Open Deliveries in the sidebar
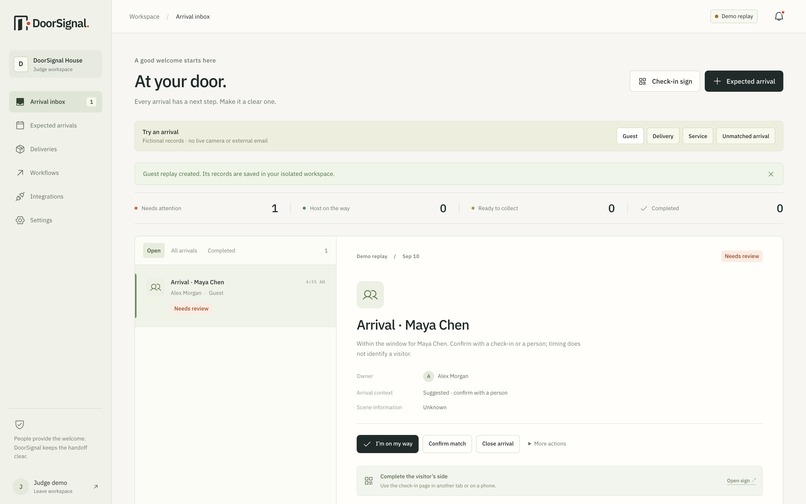Image resolution: width=806 pixels, height=504 pixels. click(56, 149)
